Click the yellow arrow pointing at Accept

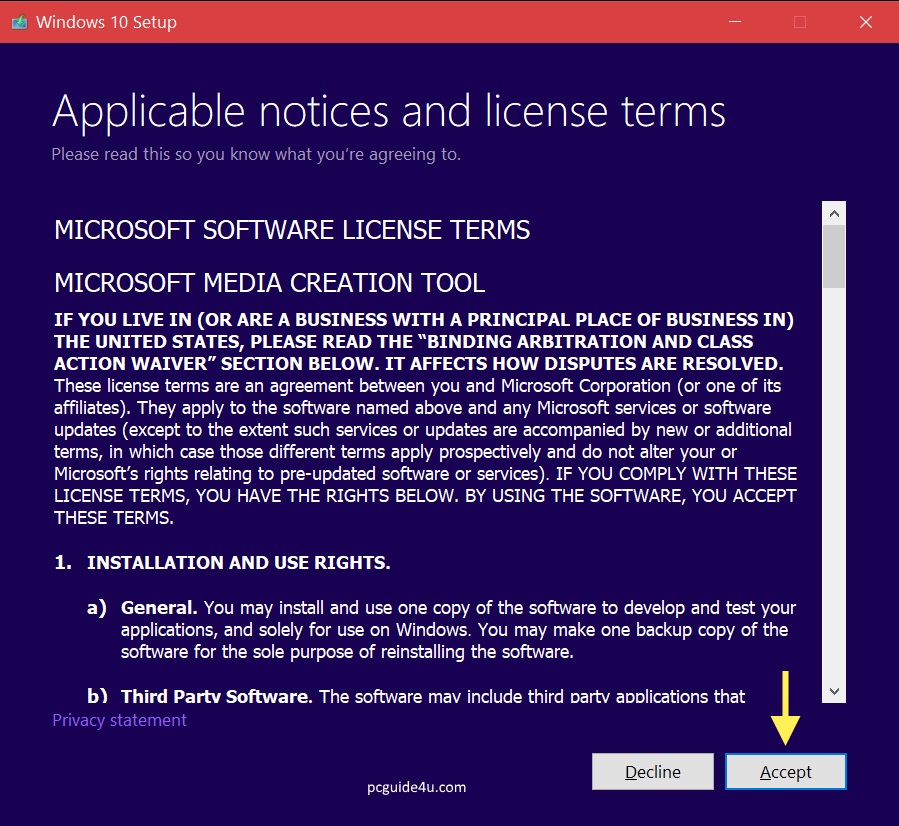[785, 707]
